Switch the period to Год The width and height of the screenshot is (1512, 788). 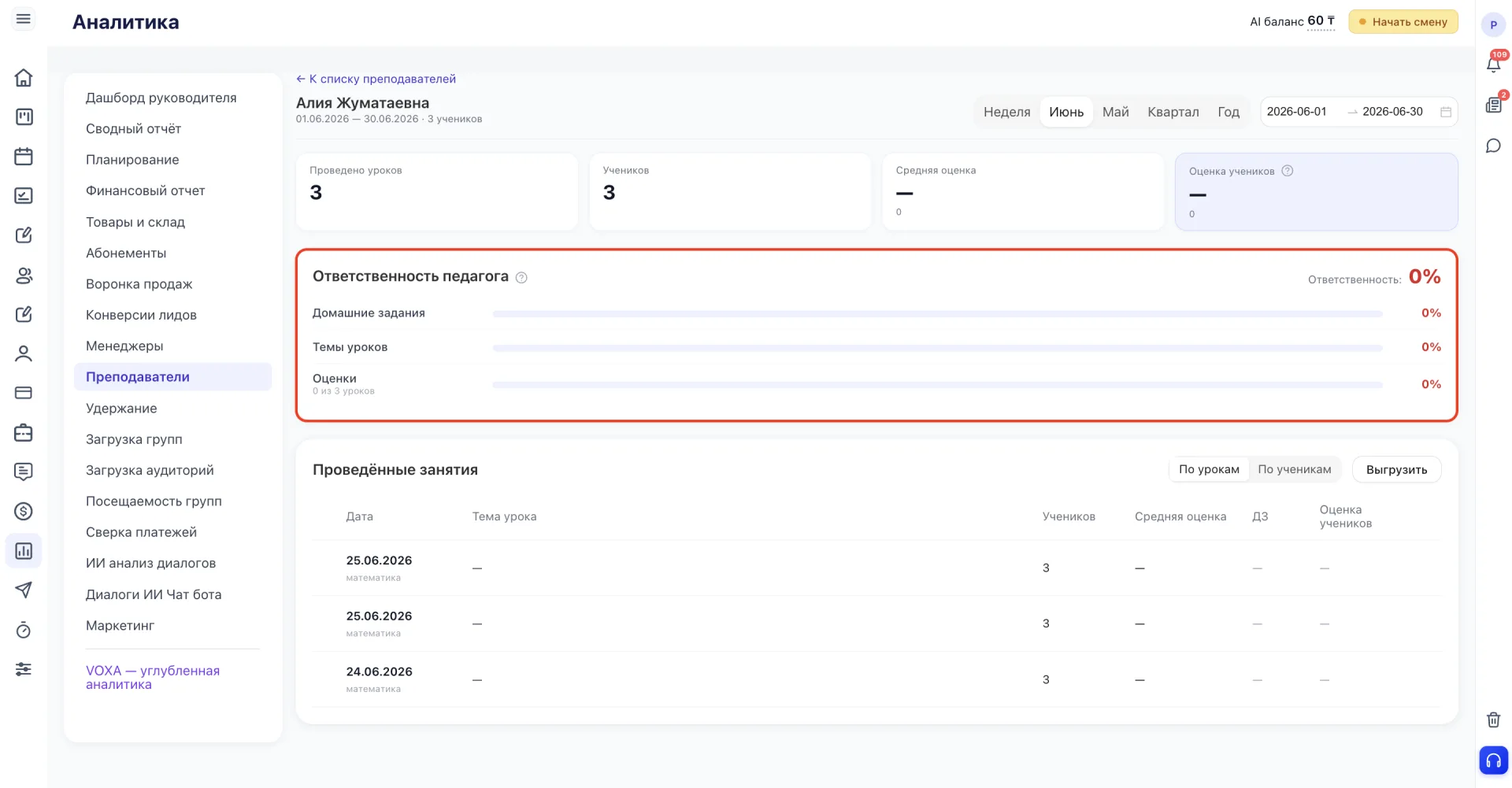1228,112
